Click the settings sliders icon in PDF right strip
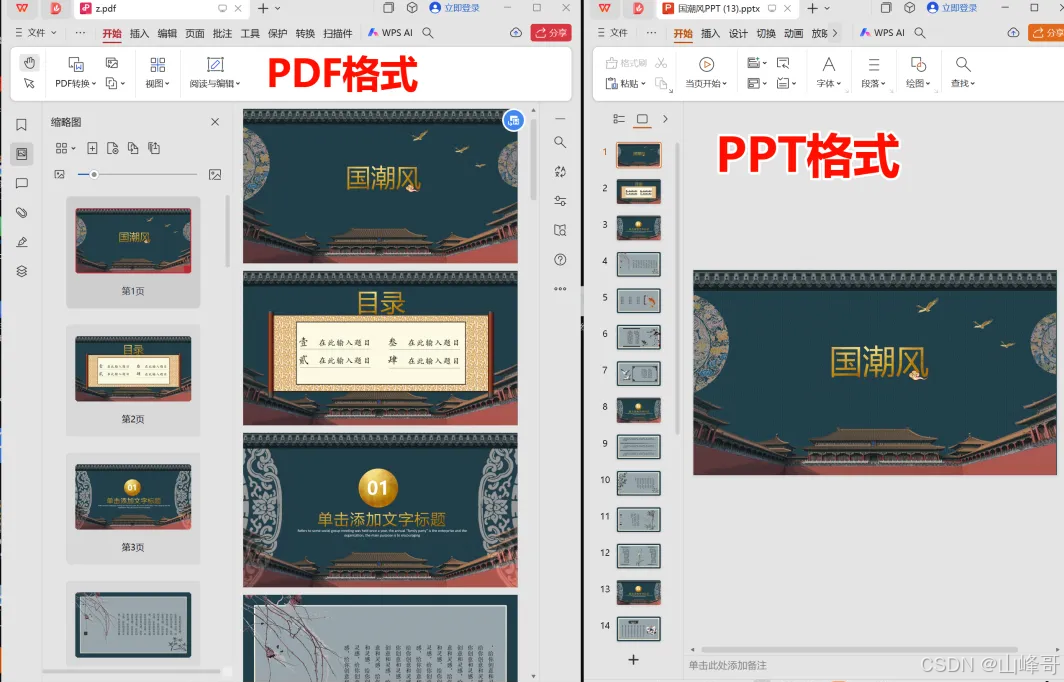The image size is (1064, 682). 560,201
